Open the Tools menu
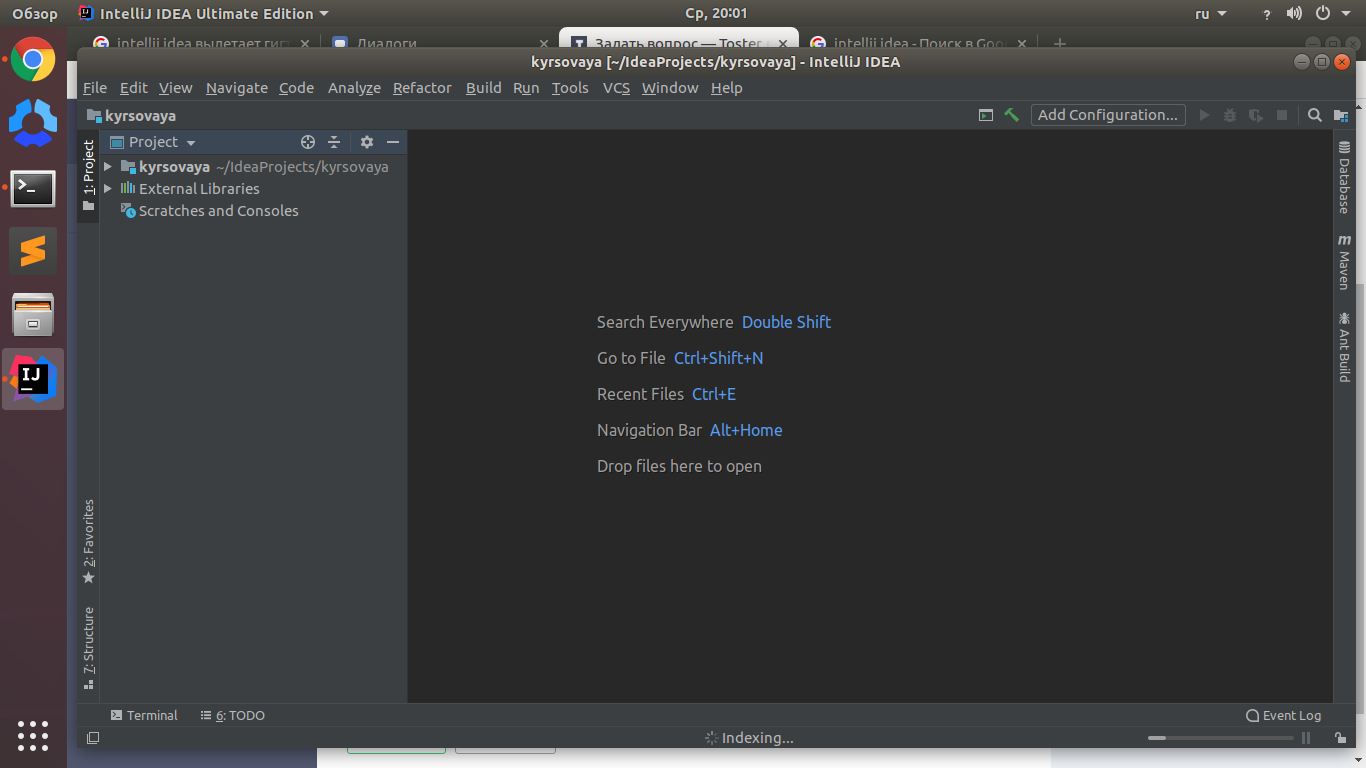Image resolution: width=1366 pixels, height=768 pixels. (570, 88)
